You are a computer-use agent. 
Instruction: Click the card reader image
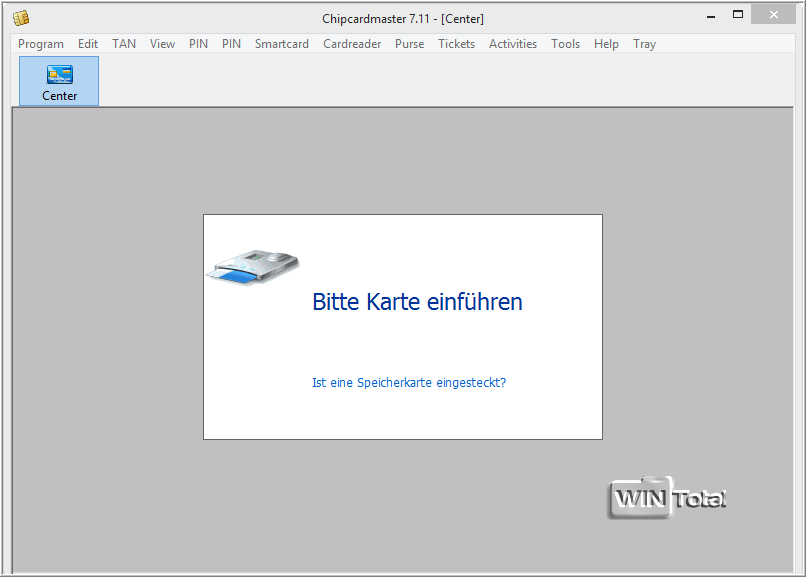253,267
